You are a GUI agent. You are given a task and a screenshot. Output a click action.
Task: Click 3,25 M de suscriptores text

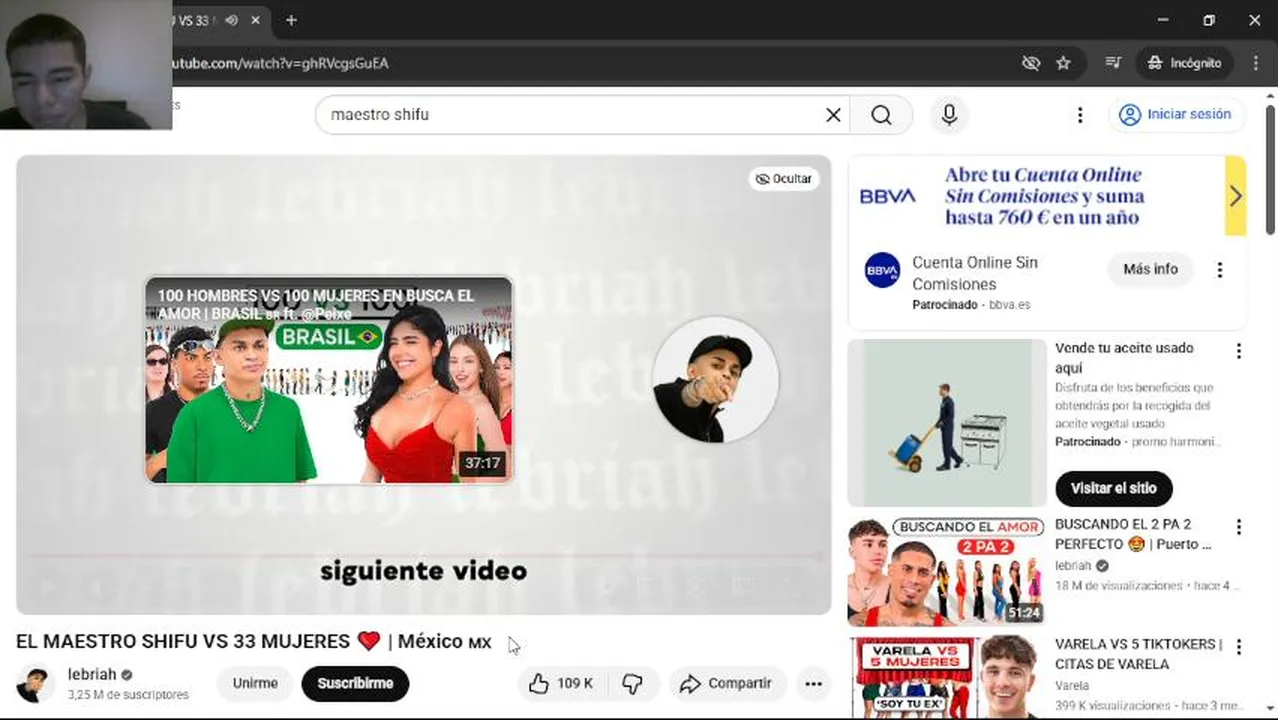click(128, 695)
